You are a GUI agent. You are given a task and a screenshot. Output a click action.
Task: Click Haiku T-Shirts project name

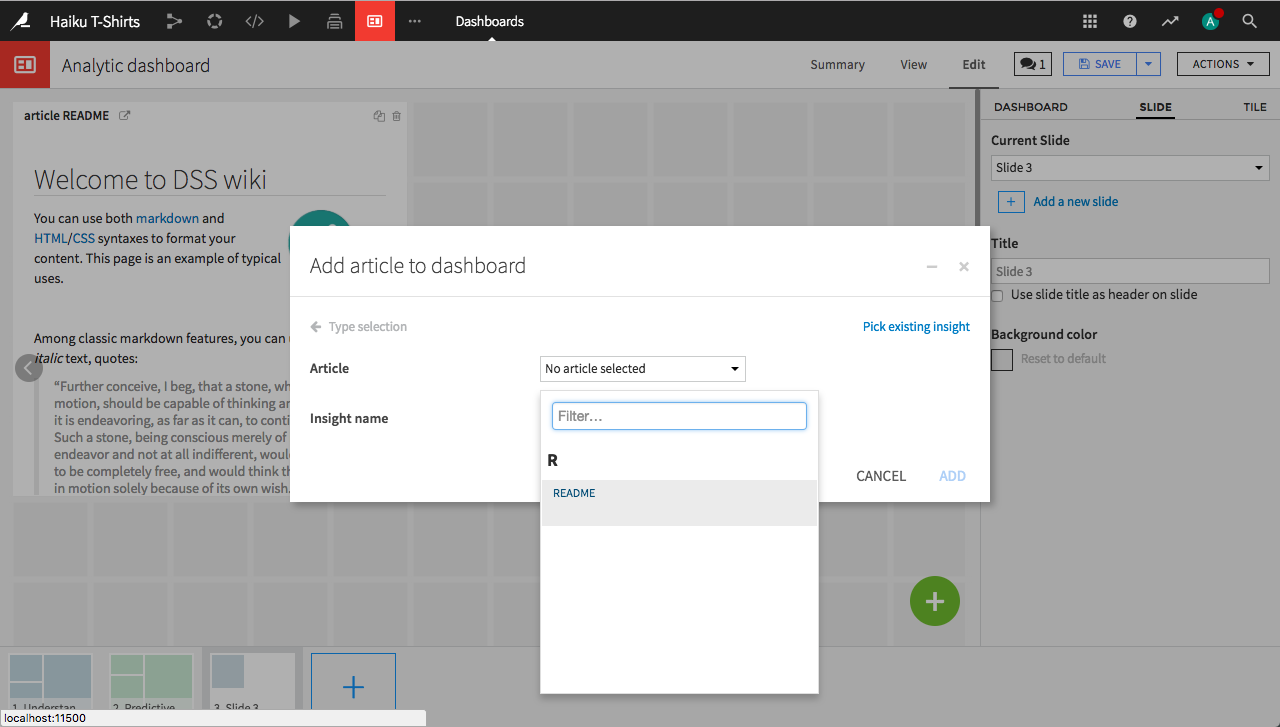click(x=95, y=21)
